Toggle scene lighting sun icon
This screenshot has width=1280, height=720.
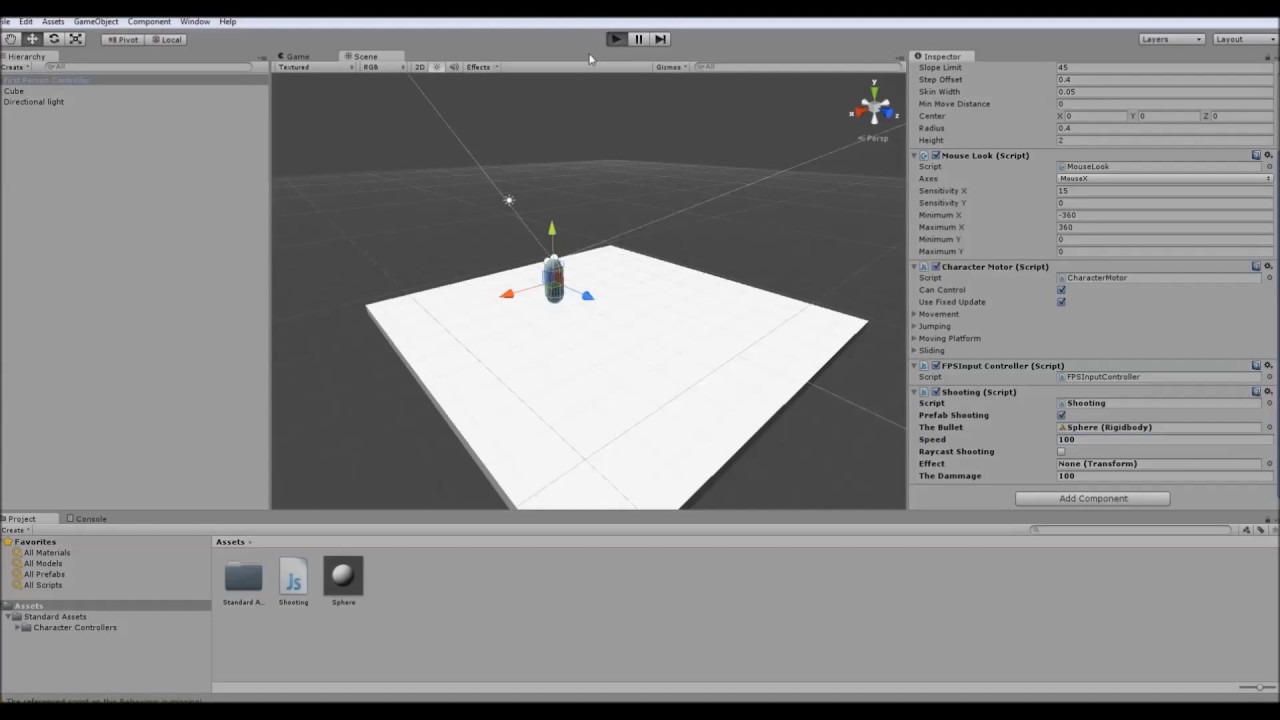point(437,67)
